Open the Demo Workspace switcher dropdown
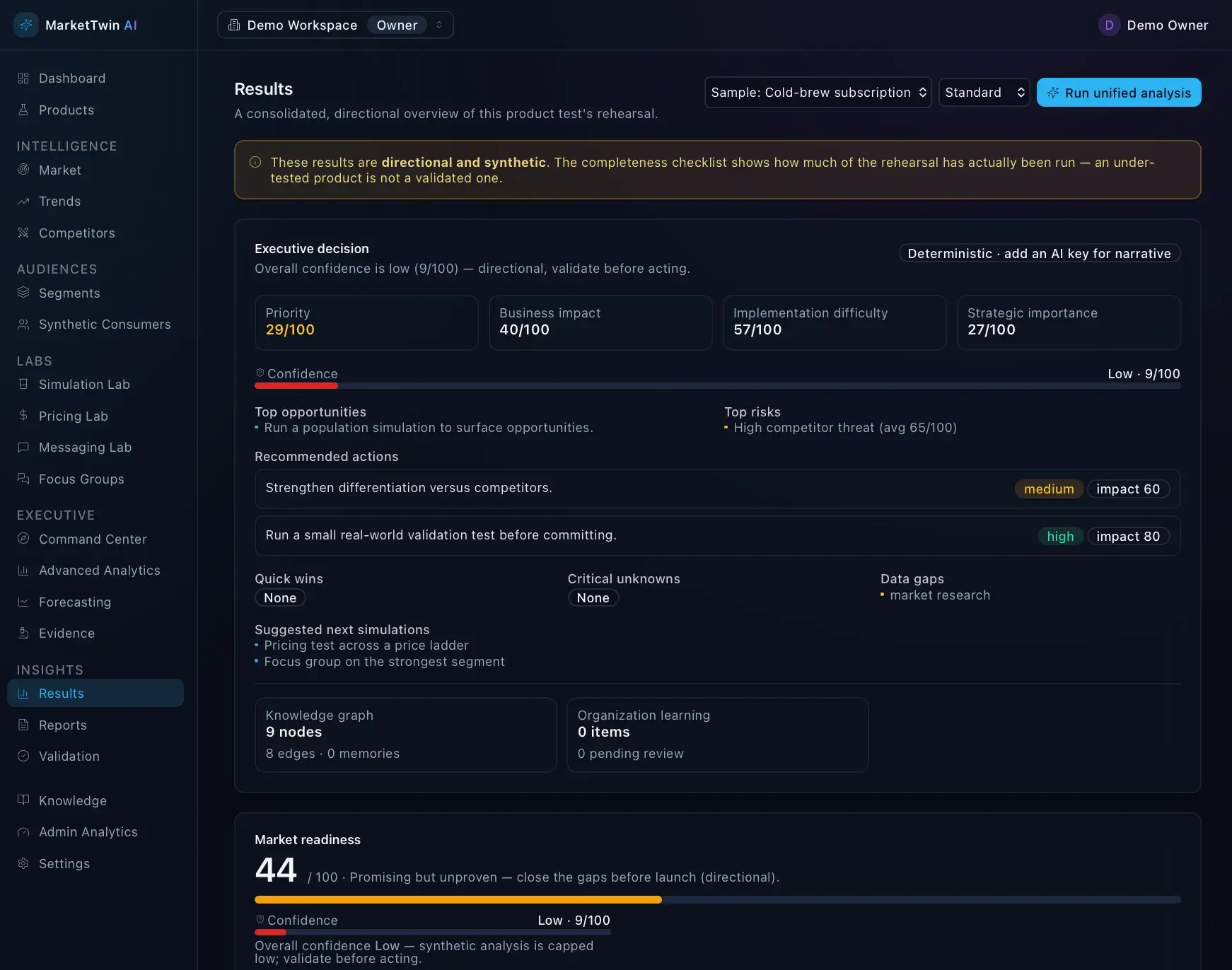 coord(335,25)
